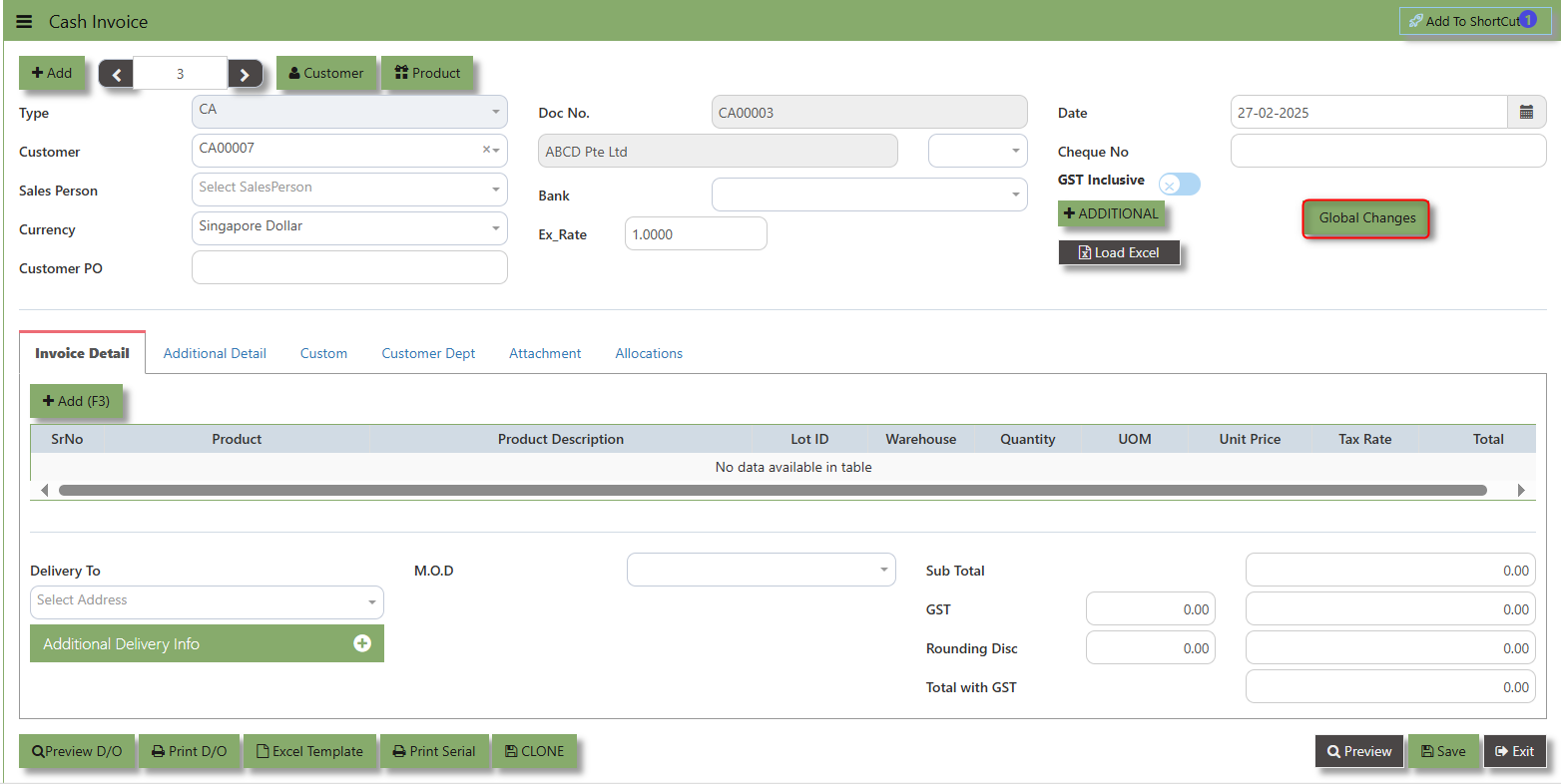Click the record number field showing 3
The width and height of the screenshot is (1561, 784).
point(181,74)
